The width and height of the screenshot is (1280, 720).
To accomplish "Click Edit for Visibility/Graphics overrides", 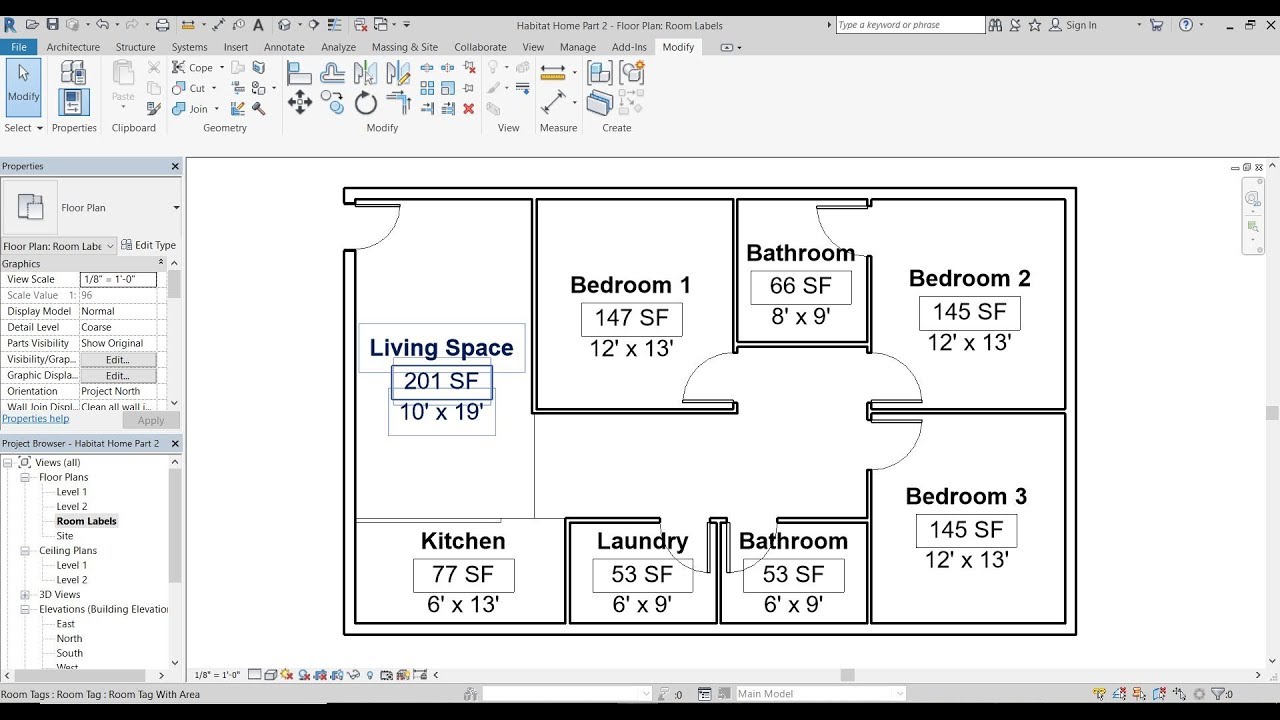I will point(118,359).
